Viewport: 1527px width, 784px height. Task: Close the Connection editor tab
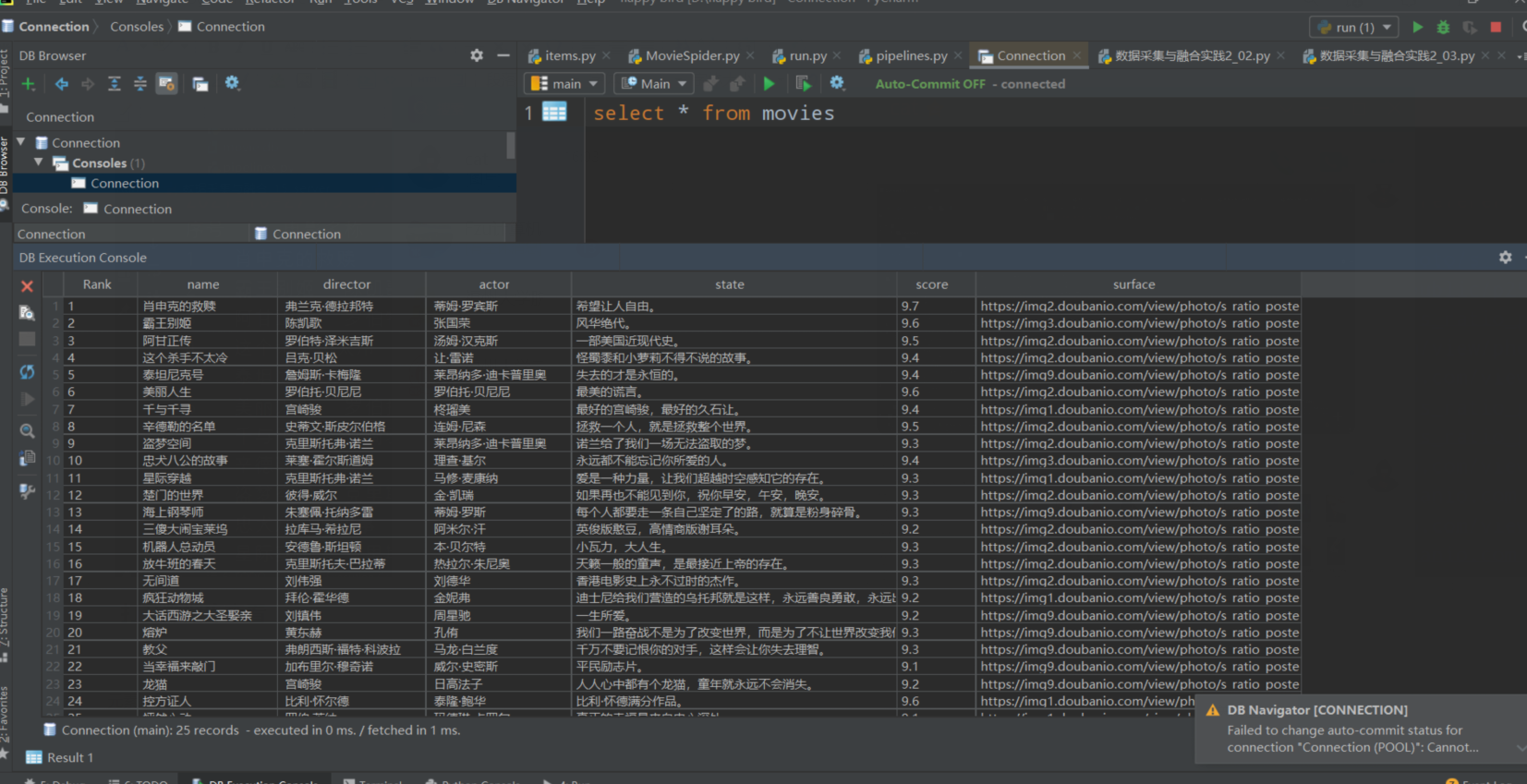point(1077,56)
